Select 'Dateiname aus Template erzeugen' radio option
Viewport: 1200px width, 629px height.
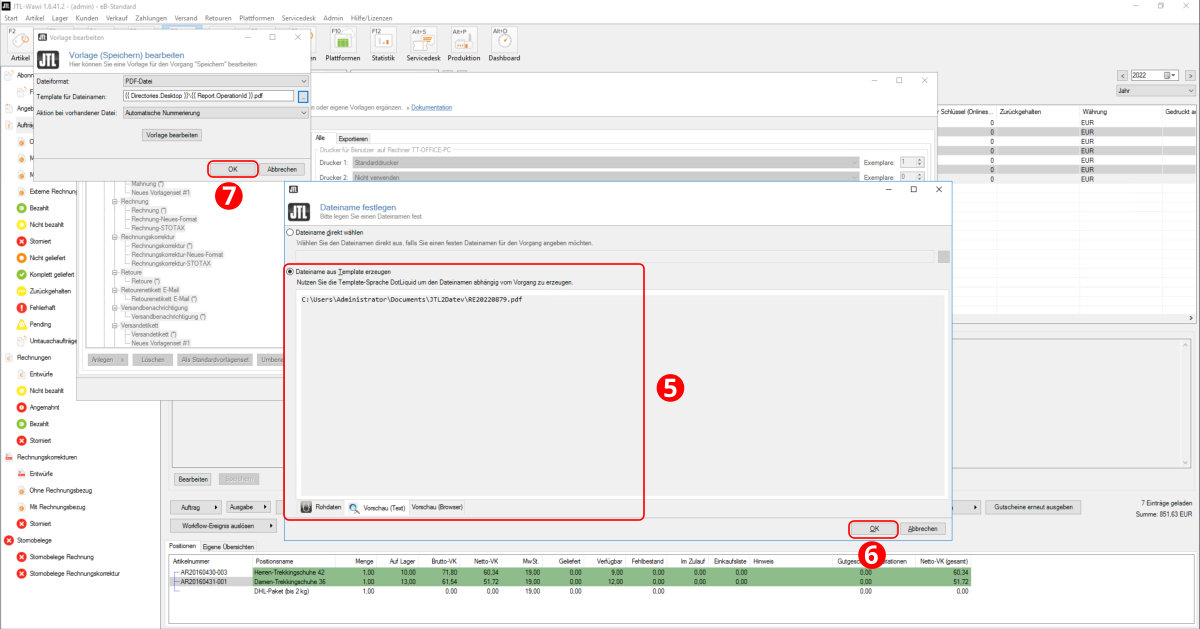[290, 271]
